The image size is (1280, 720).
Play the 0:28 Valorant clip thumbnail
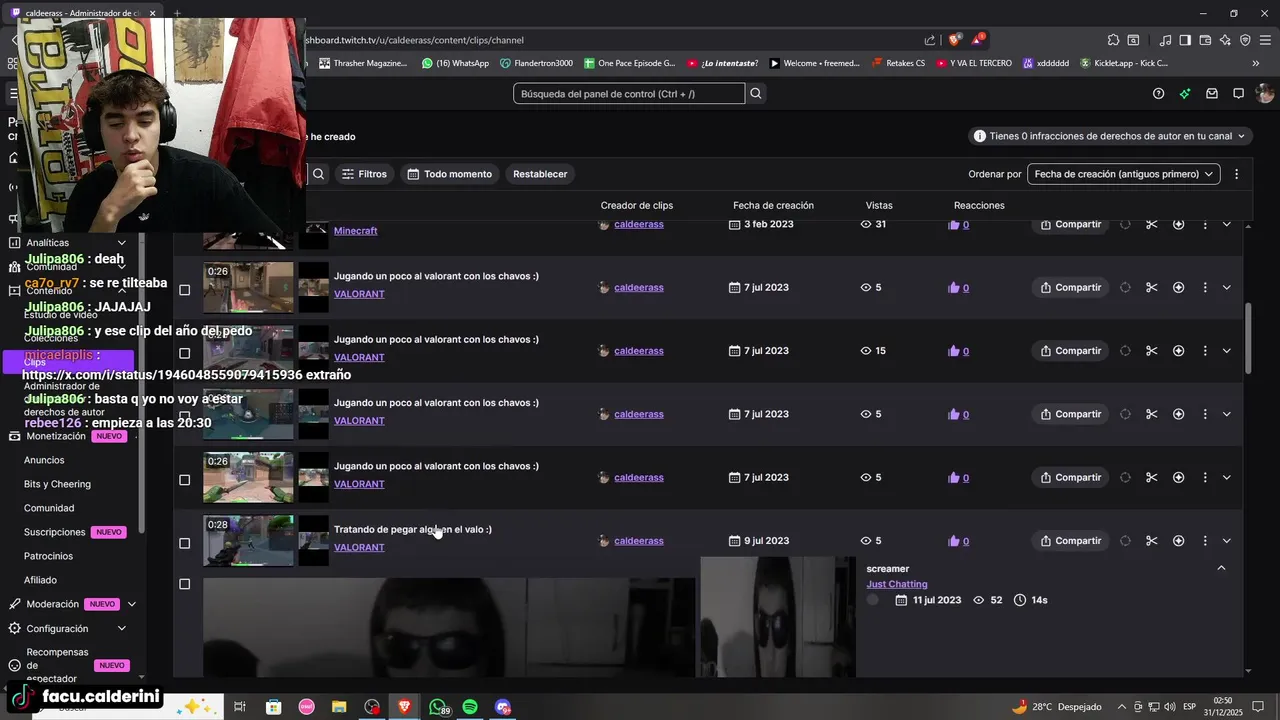click(x=249, y=541)
